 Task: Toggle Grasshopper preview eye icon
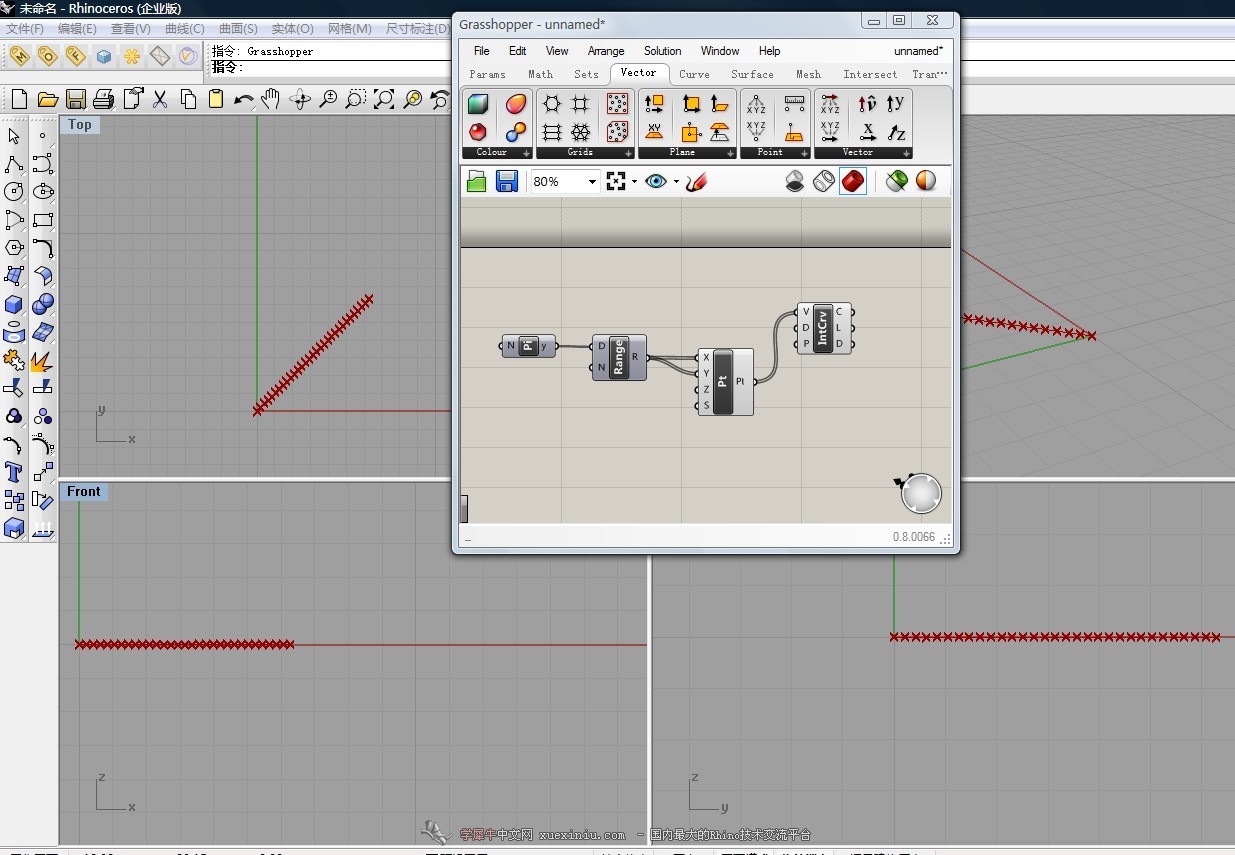[x=656, y=181]
